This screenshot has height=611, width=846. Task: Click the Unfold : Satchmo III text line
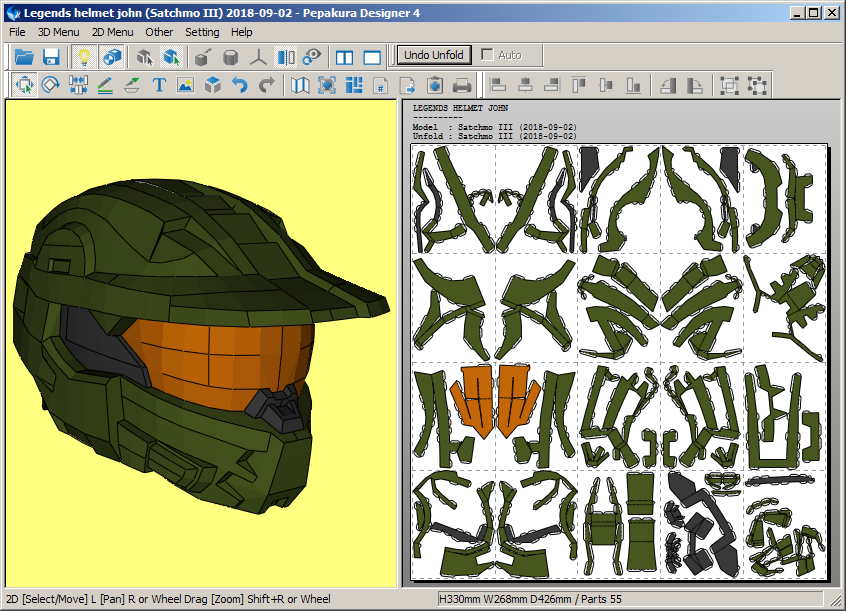point(494,136)
